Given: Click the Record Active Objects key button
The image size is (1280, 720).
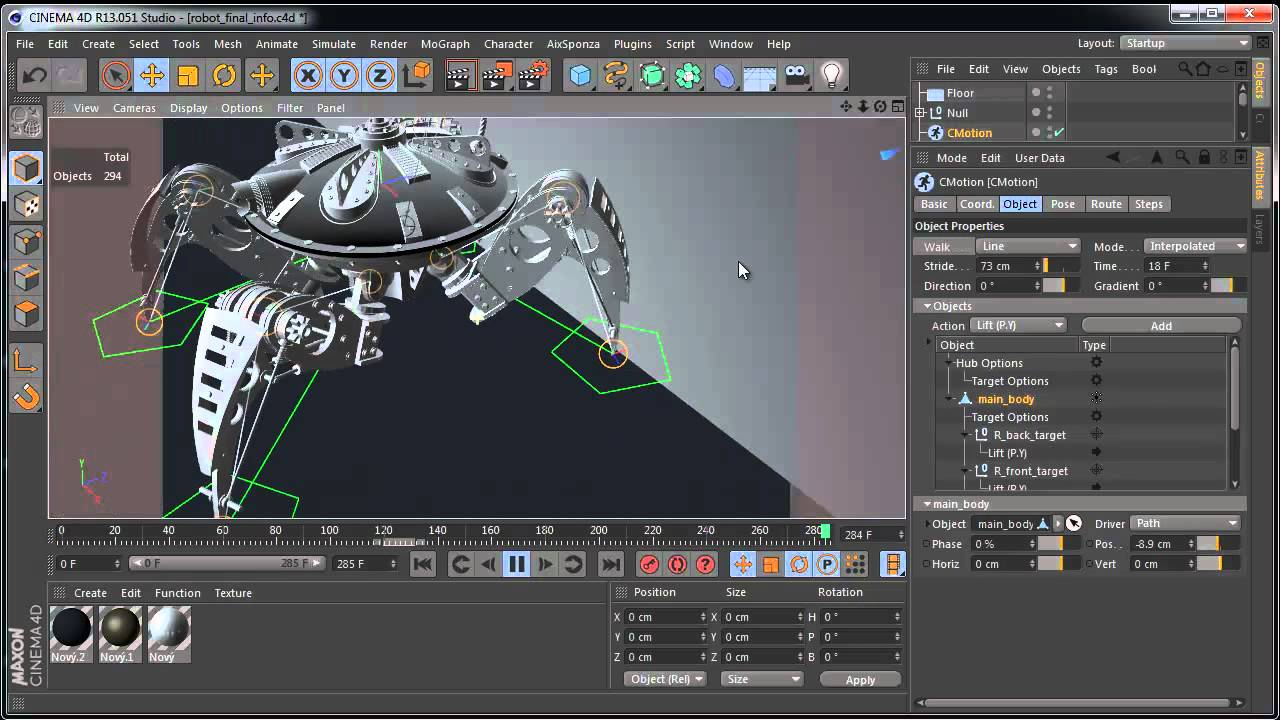Looking at the screenshot, I should click(x=649, y=565).
